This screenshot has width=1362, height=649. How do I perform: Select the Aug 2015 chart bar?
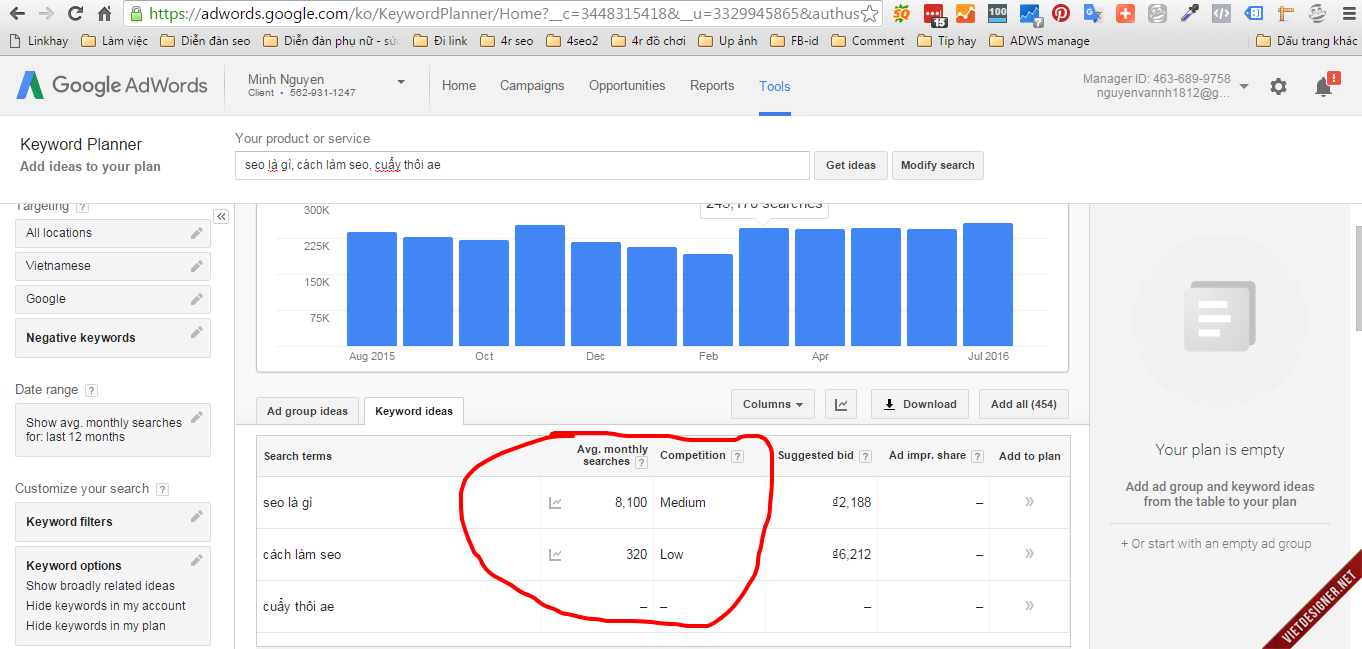tap(372, 289)
